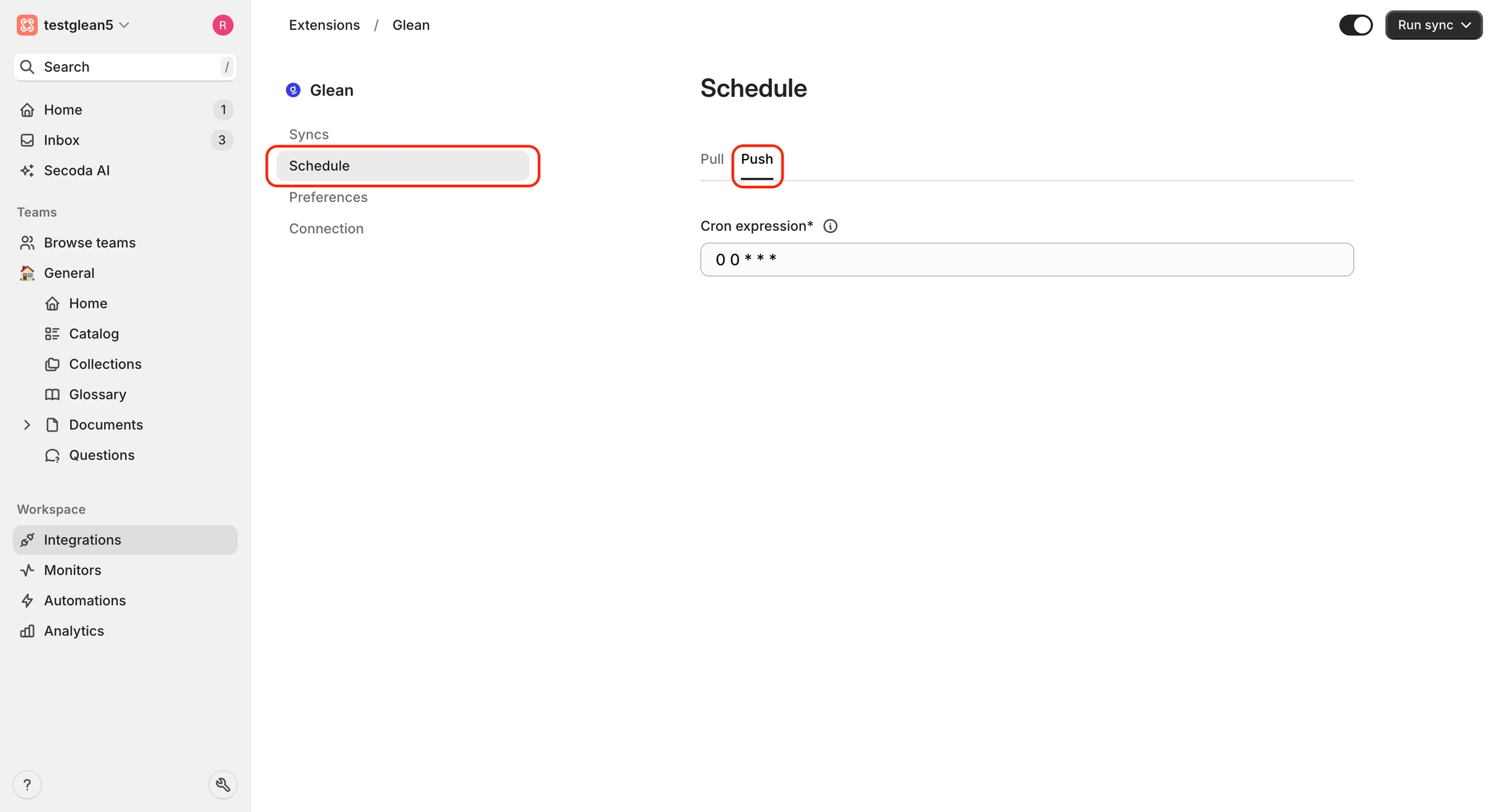Open Analytics chart item
The image size is (1508, 812).
pyautogui.click(x=73, y=631)
